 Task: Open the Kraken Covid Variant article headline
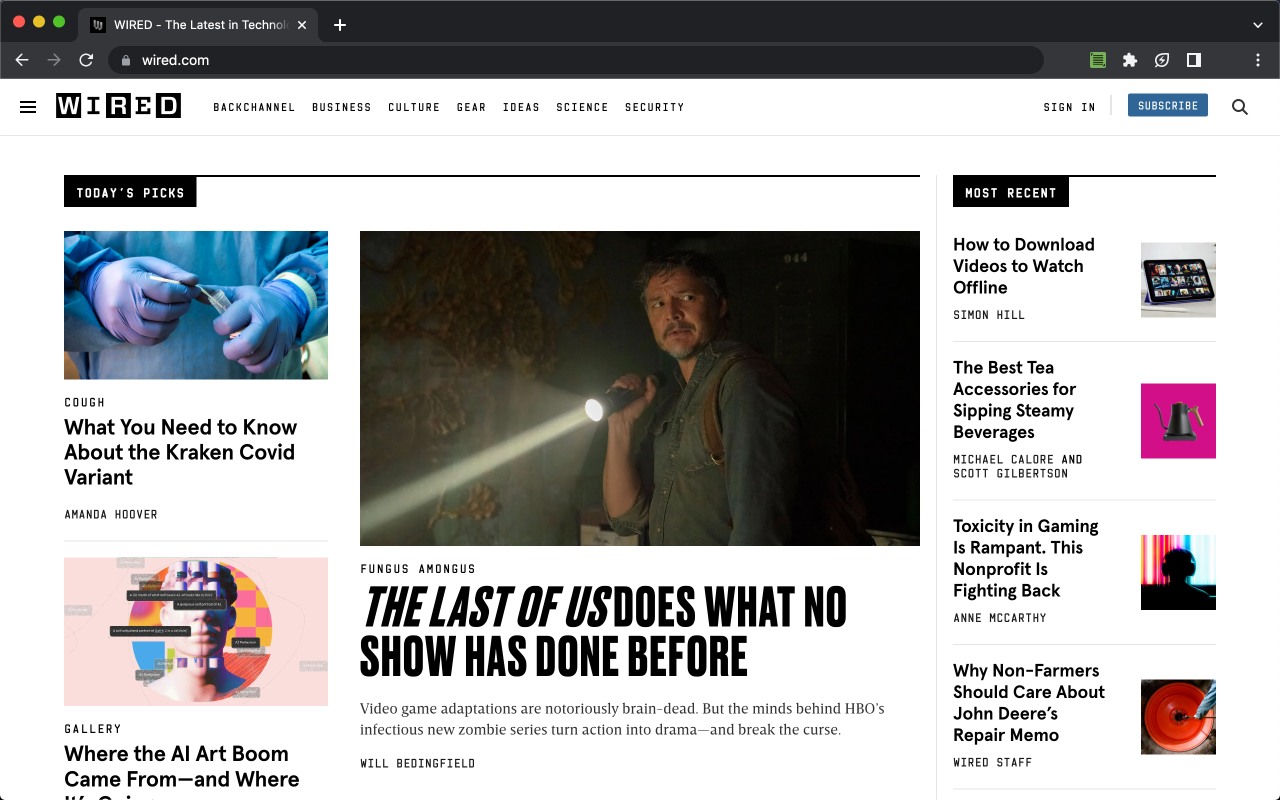pos(181,452)
